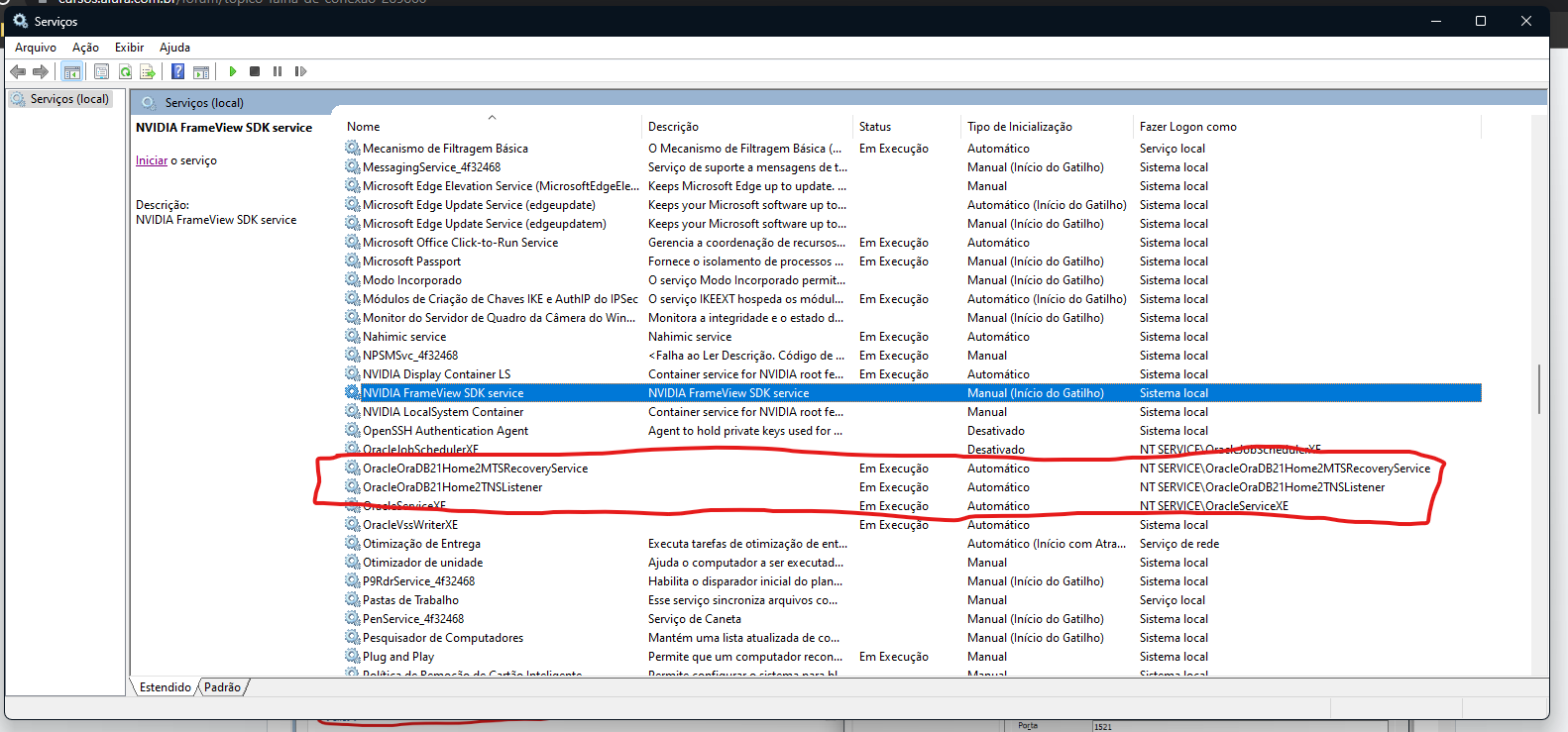Click the Iniciar link to start service
Image resolution: width=1568 pixels, height=732 pixels.
(152, 160)
